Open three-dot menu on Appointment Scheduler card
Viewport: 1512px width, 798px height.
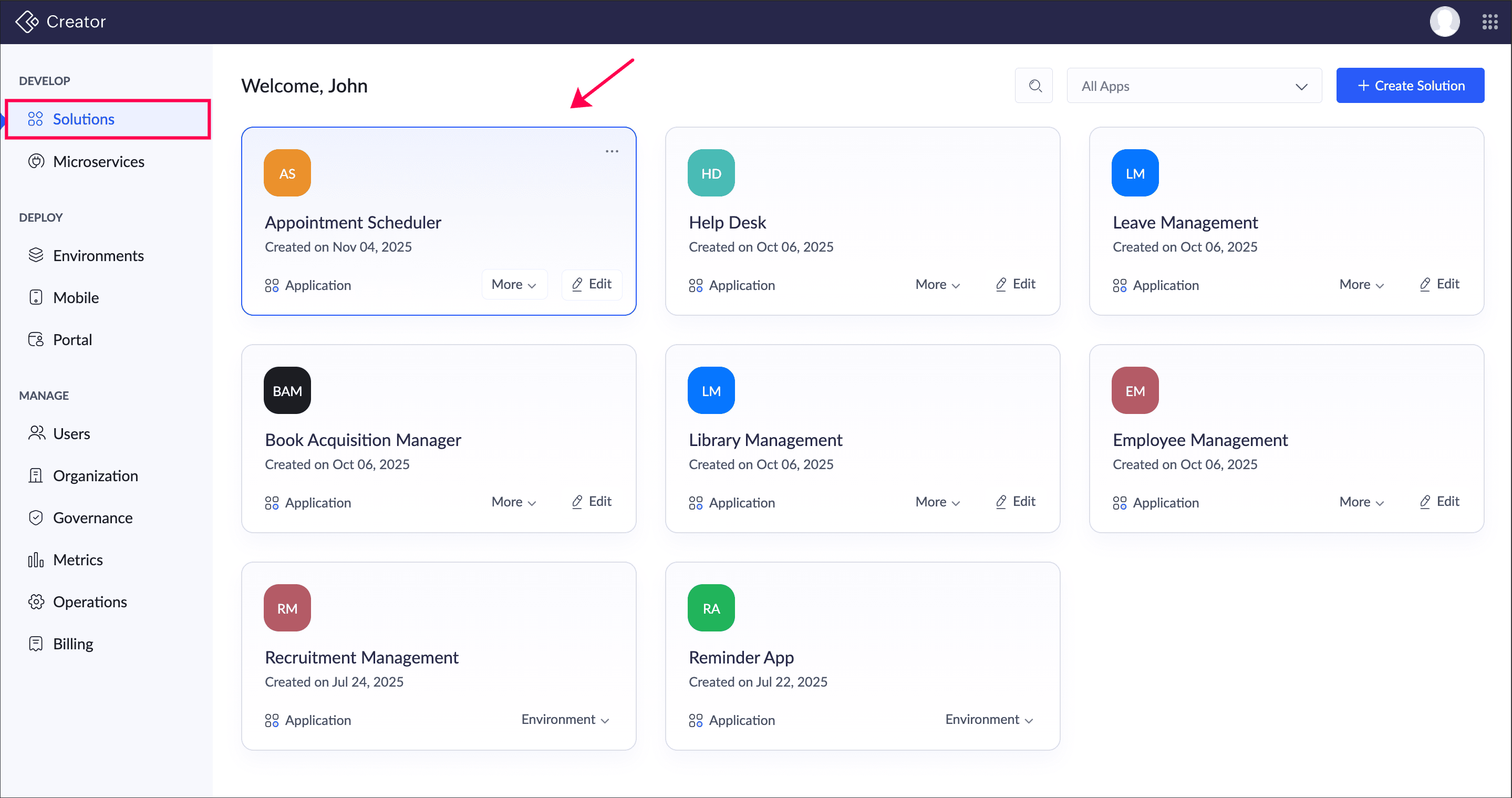pyautogui.click(x=612, y=151)
